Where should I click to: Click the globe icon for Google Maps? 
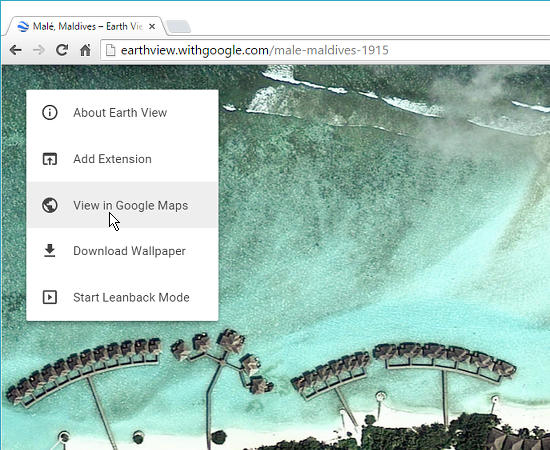point(50,205)
